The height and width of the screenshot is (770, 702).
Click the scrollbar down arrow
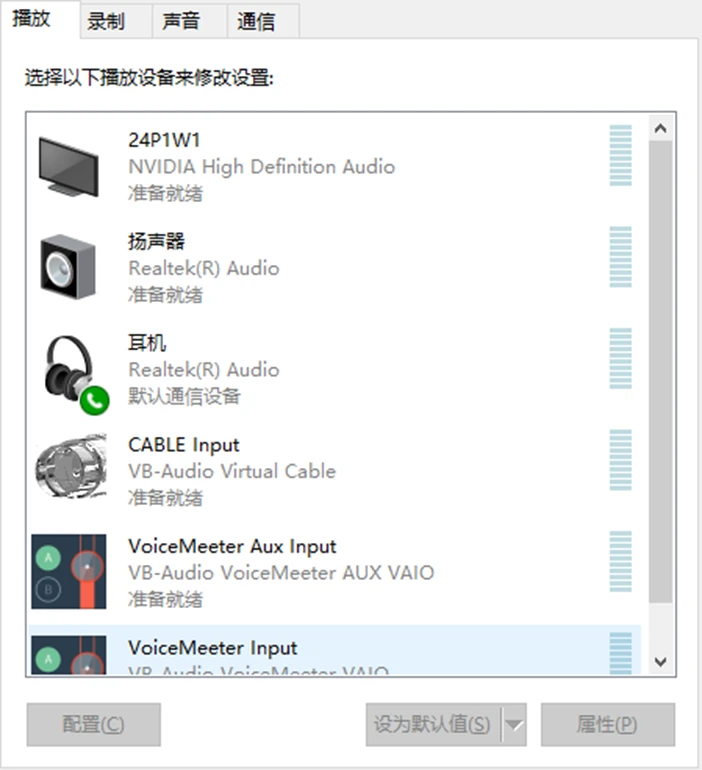tap(660, 662)
